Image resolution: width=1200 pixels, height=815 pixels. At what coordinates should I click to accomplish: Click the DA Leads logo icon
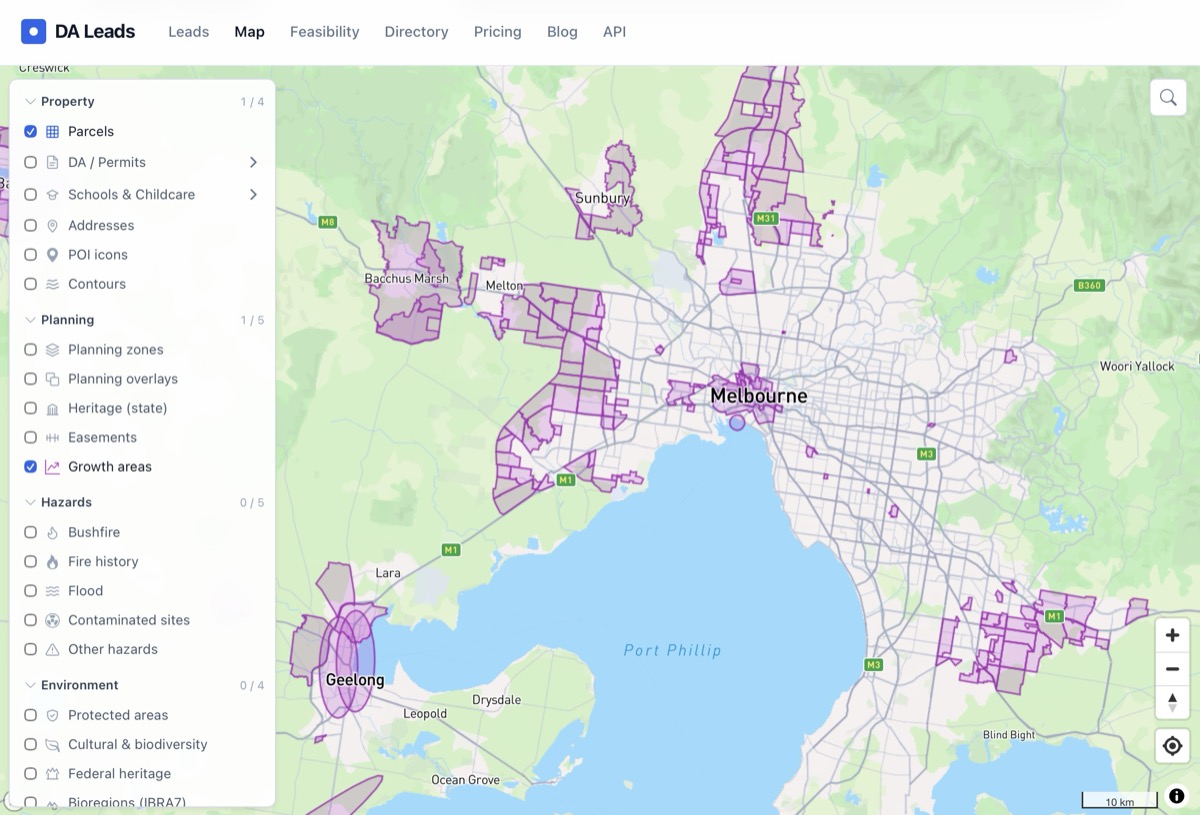pyautogui.click(x=33, y=31)
